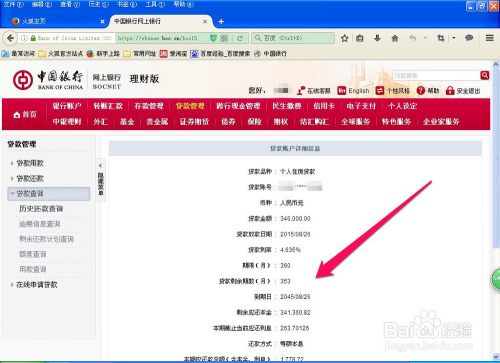Open the 银行账户 menu
This screenshot has height=363, width=500.
67,106
